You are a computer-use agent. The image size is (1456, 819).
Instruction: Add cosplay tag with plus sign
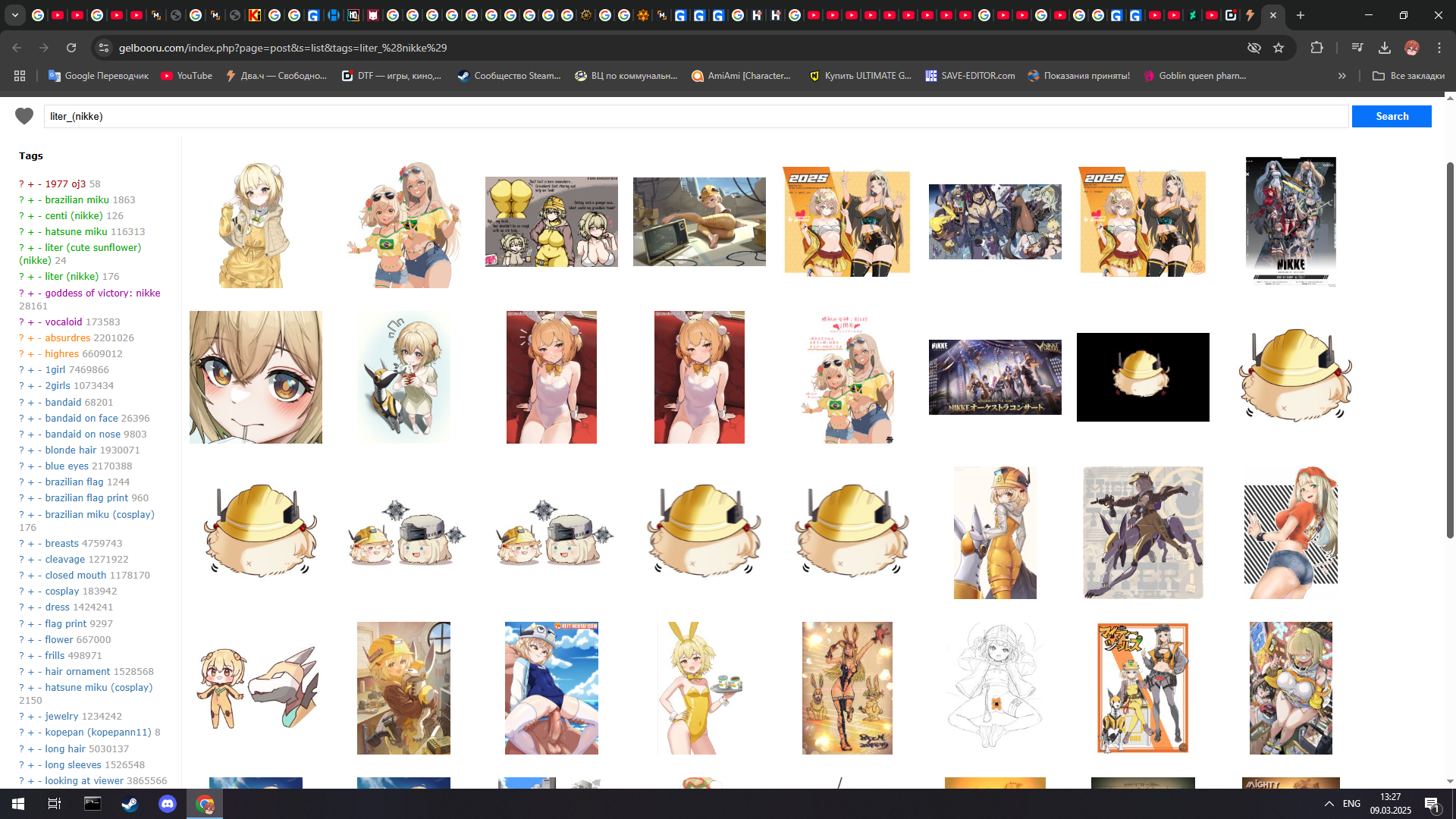31,591
